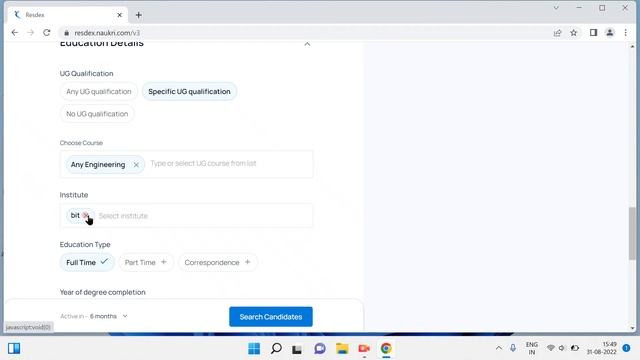The height and width of the screenshot is (360, 640).
Task: Open network Wi-Fi quick settings
Action: point(551,348)
